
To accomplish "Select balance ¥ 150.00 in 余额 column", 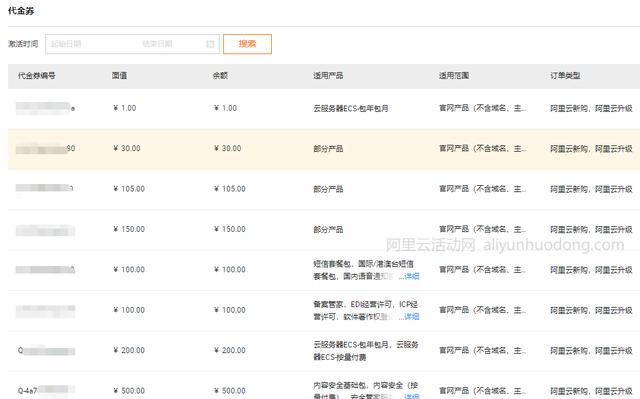I will [229, 229].
